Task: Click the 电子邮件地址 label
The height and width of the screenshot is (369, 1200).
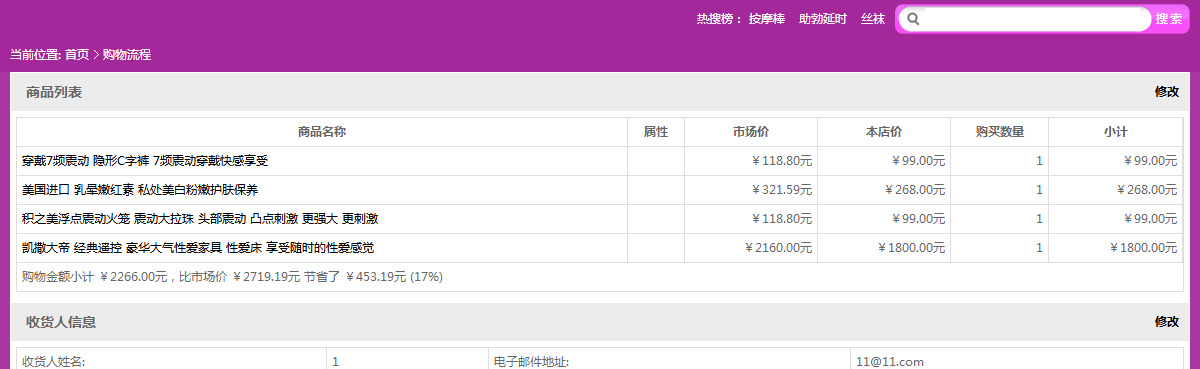Action: click(x=531, y=361)
